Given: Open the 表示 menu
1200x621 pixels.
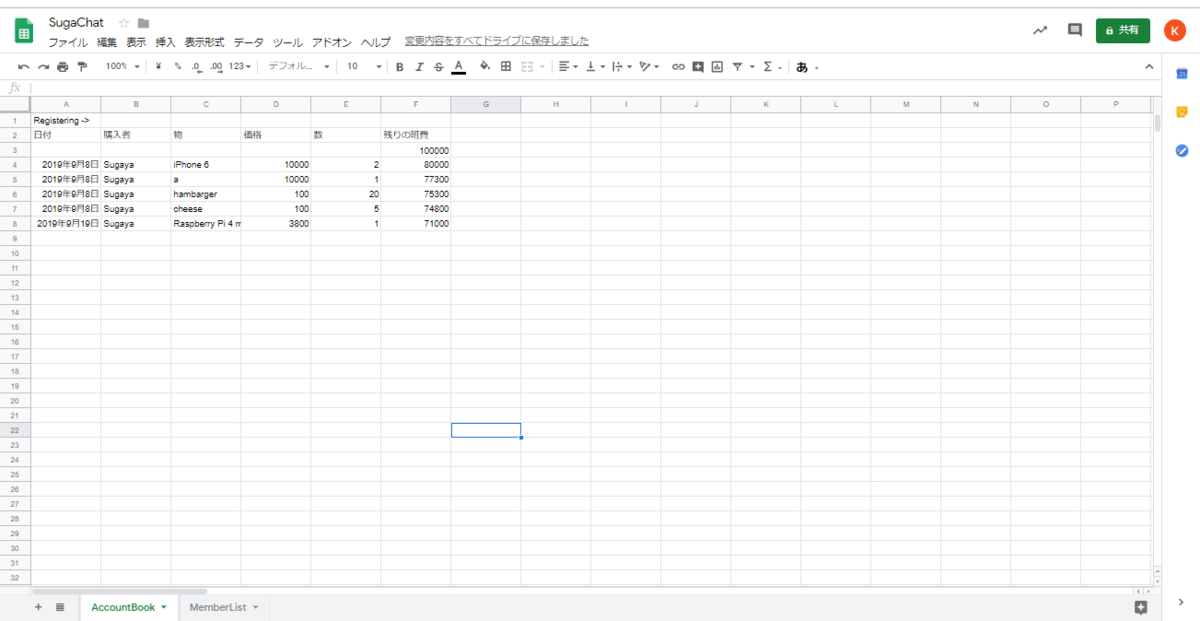Looking at the screenshot, I should (136, 42).
